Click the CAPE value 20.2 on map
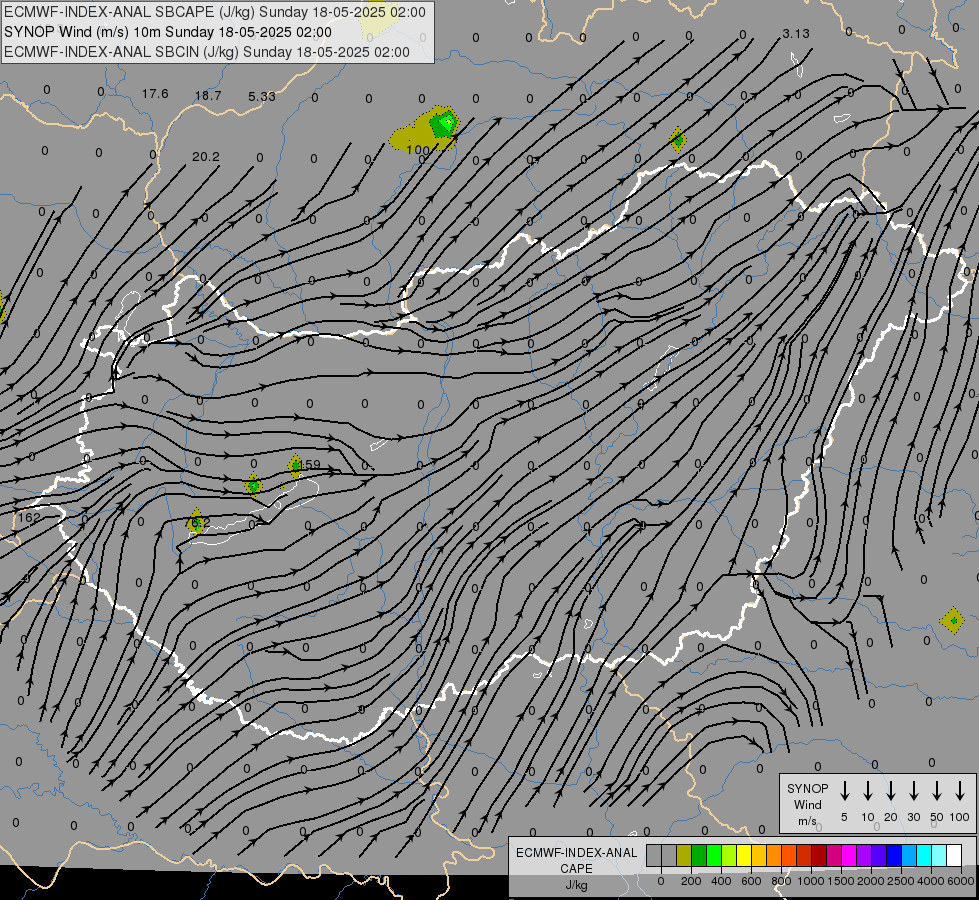This screenshot has width=979, height=900. 206,156
